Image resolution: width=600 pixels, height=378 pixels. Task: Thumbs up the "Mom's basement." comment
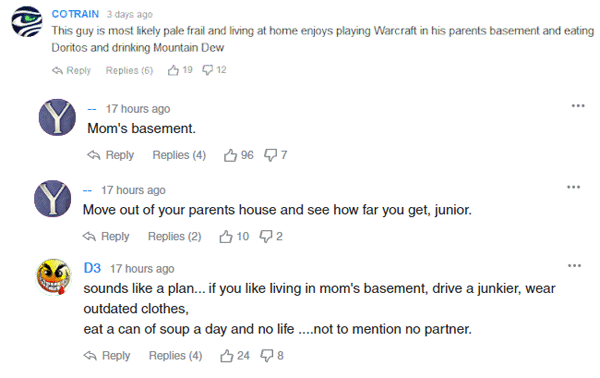230,155
